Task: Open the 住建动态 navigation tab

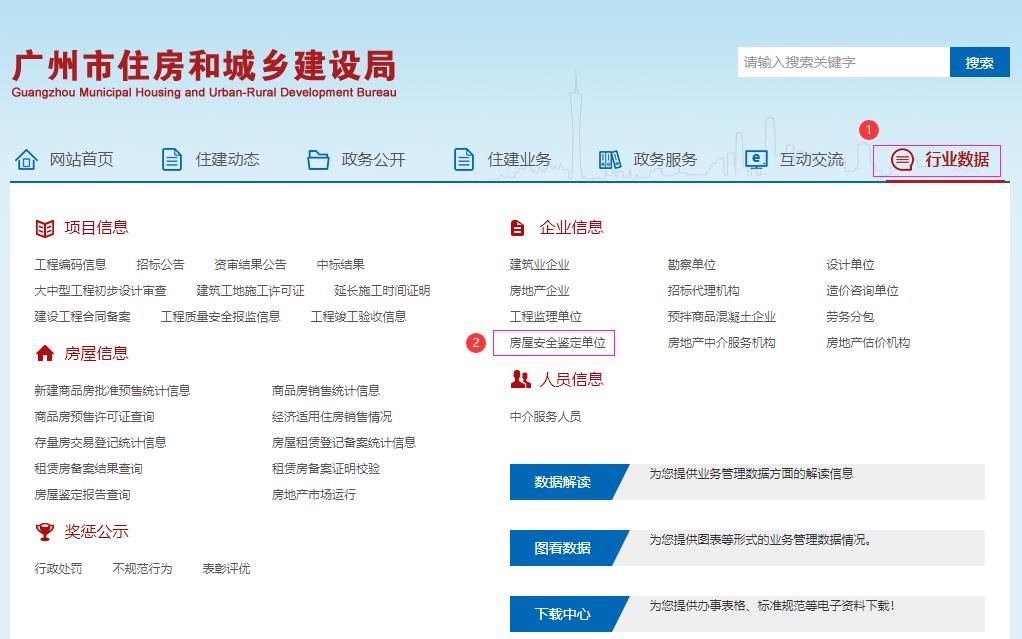Action: pyautogui.click(x=227, y=159)
